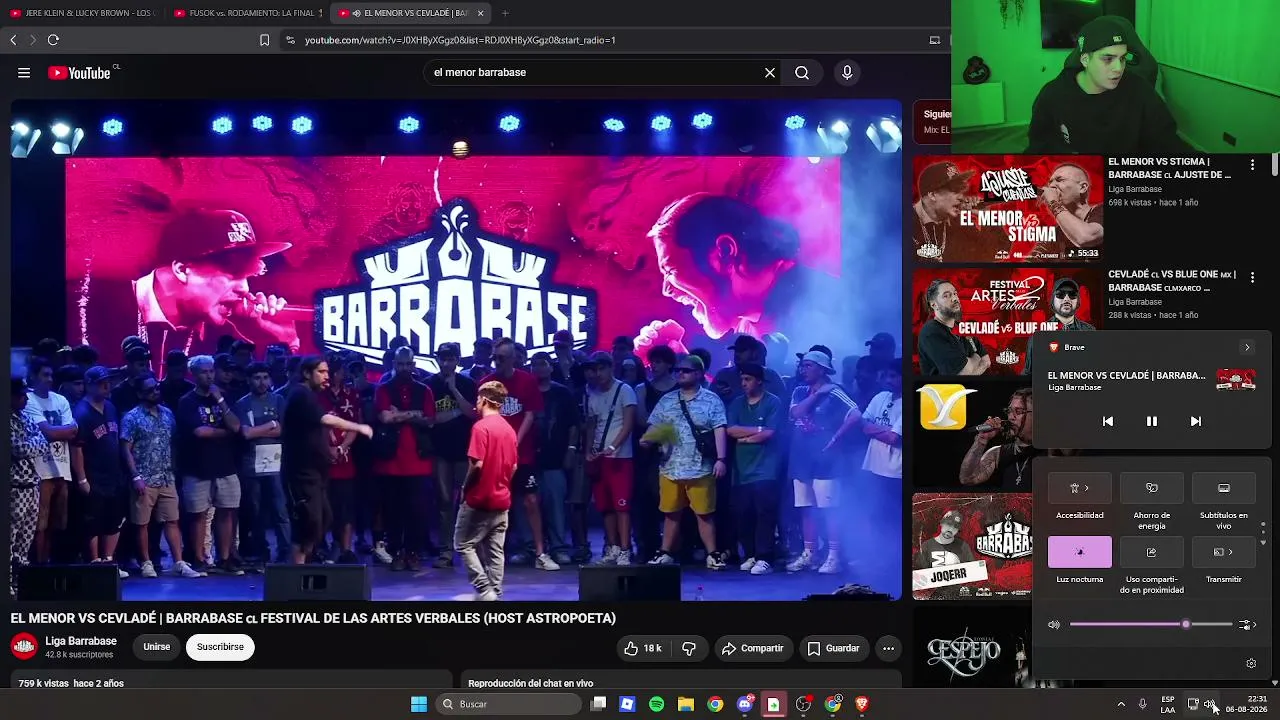The image size is (1280, 720).
Task: Share the video with Compartir
Action: [x=752, y=648]
